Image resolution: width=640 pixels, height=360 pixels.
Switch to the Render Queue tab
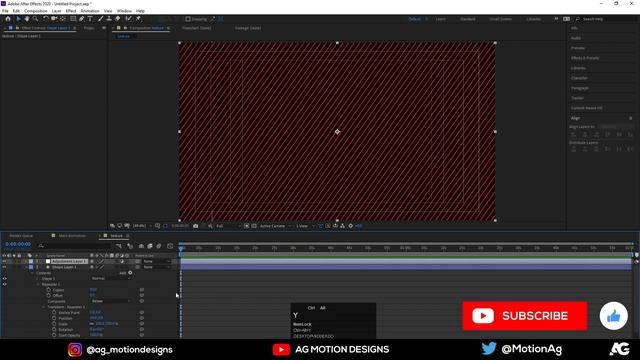21,236
